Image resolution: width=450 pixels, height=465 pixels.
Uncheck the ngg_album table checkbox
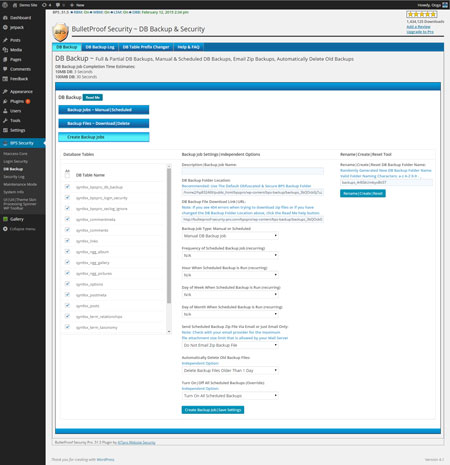[x=67, y=251]
